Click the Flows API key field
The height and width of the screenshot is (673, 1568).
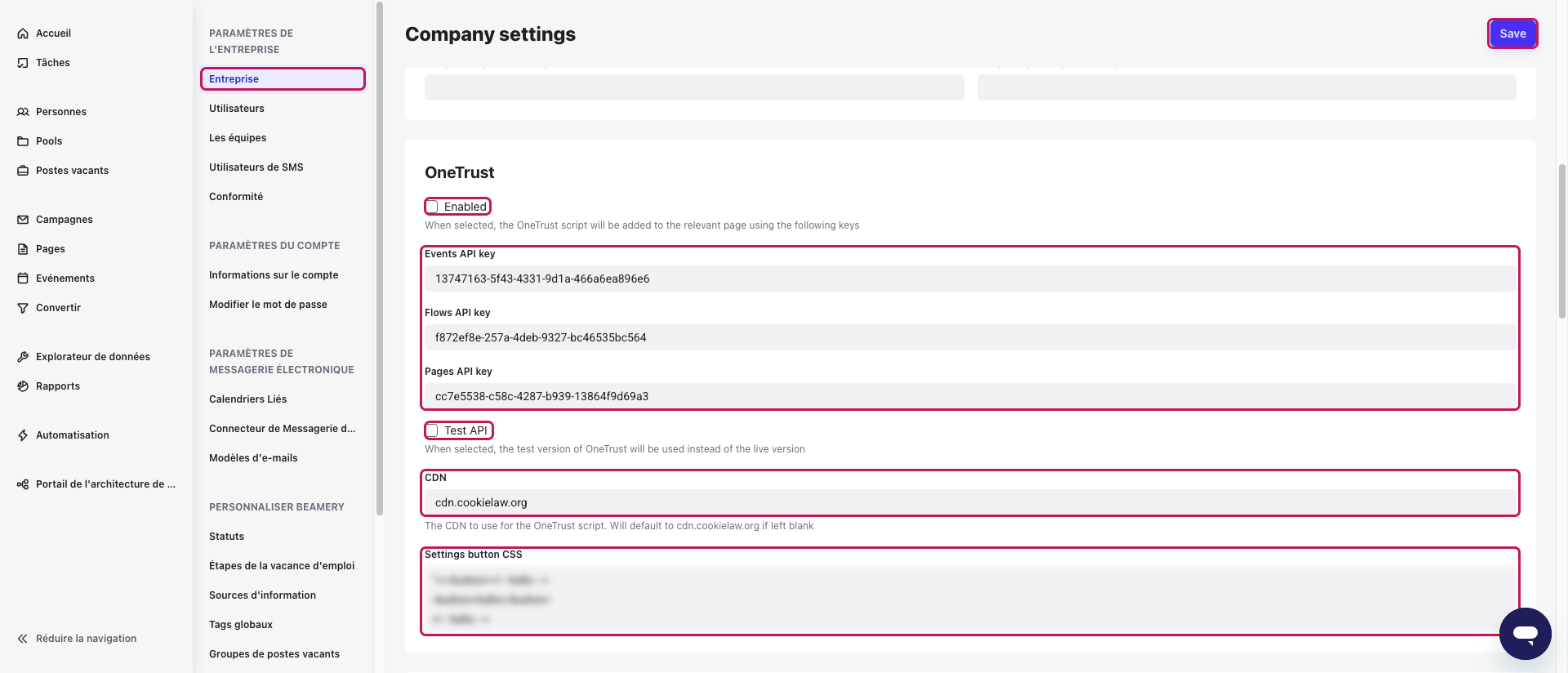click(x=970, y=338)
